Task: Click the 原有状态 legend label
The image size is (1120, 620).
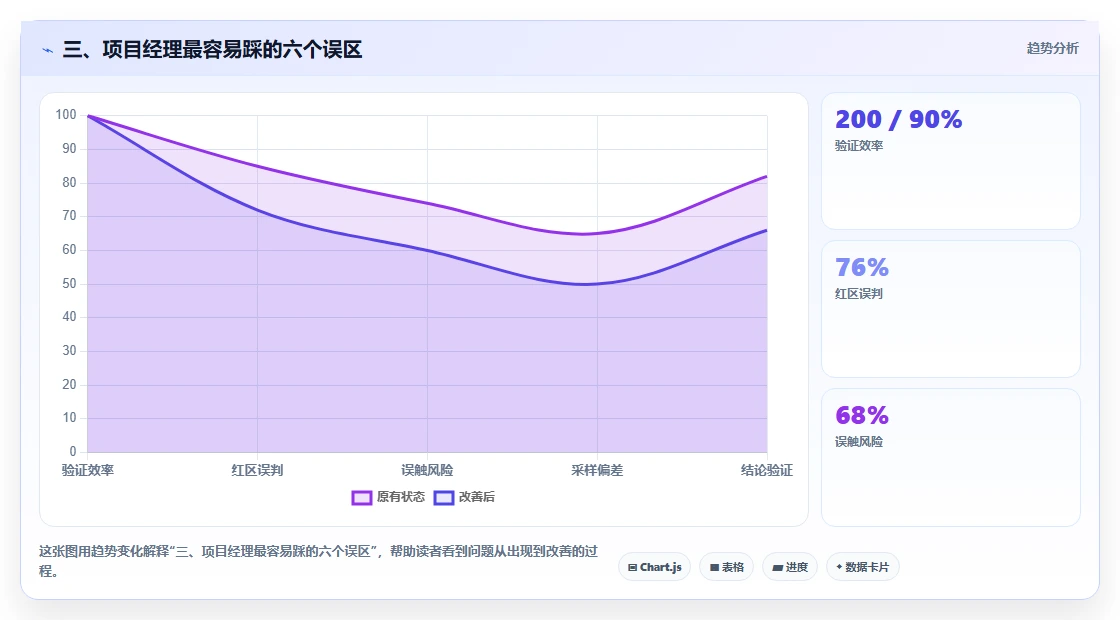Action: (x=401, y=497)
